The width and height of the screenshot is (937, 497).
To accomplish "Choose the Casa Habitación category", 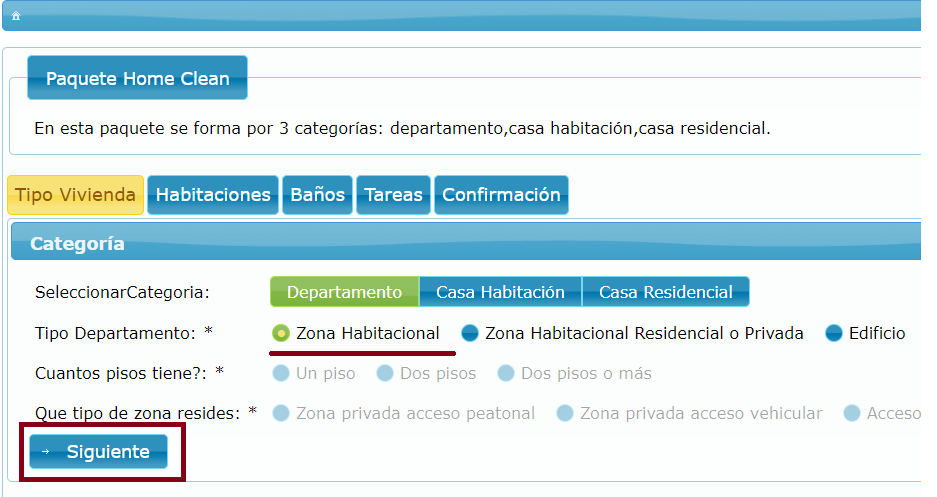I will click(500, 292).
